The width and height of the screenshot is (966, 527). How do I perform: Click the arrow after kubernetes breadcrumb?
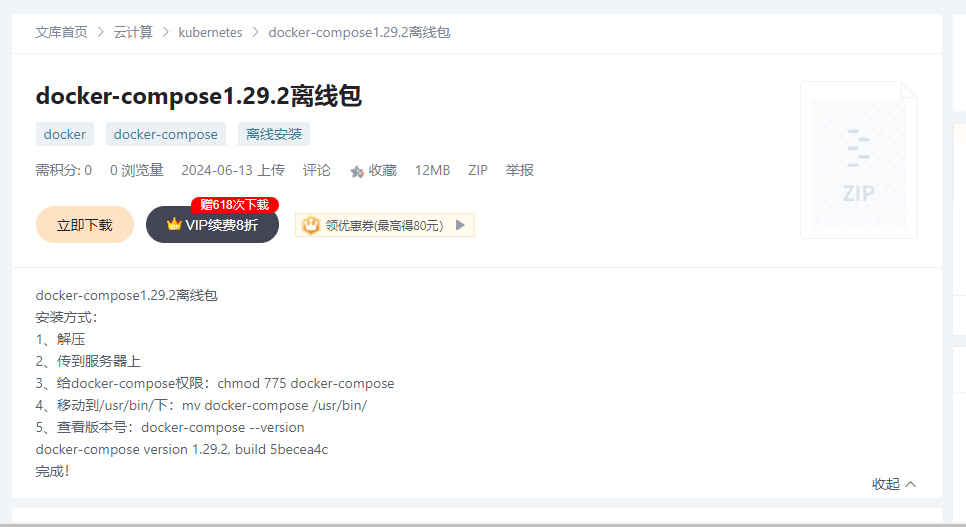[x=256, y=32]
